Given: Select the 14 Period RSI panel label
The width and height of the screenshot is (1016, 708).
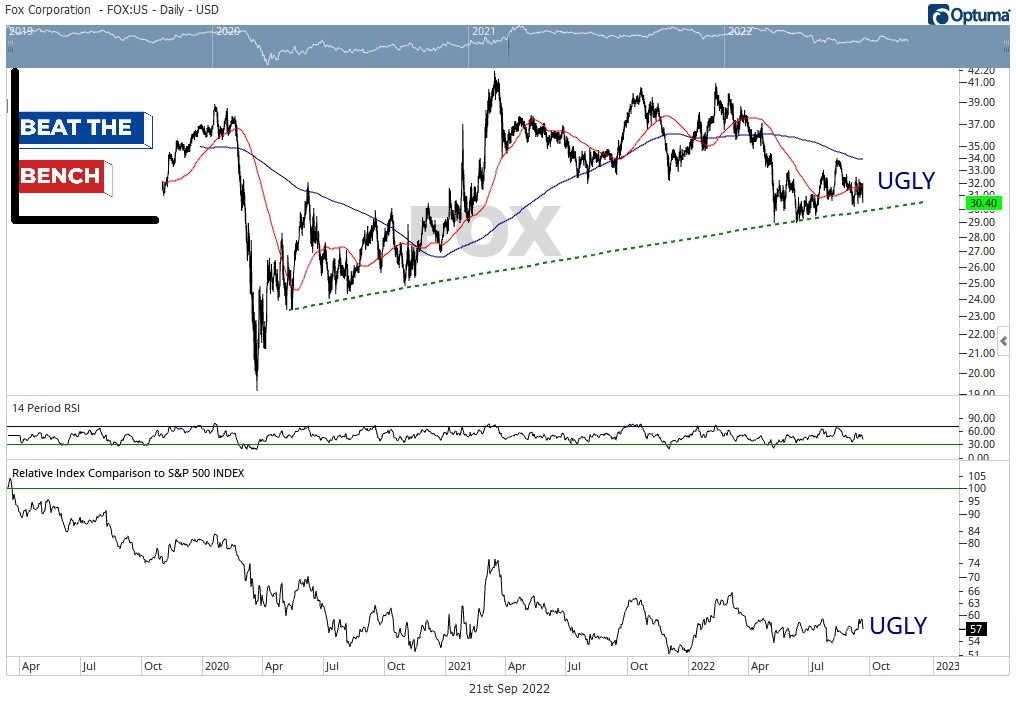Looking at the screenshot, I should [46, 408].
